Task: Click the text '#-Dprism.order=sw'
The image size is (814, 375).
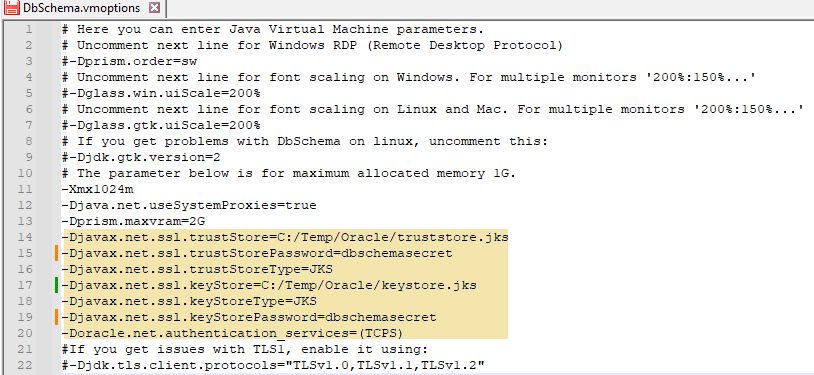Action: [129, 62]
